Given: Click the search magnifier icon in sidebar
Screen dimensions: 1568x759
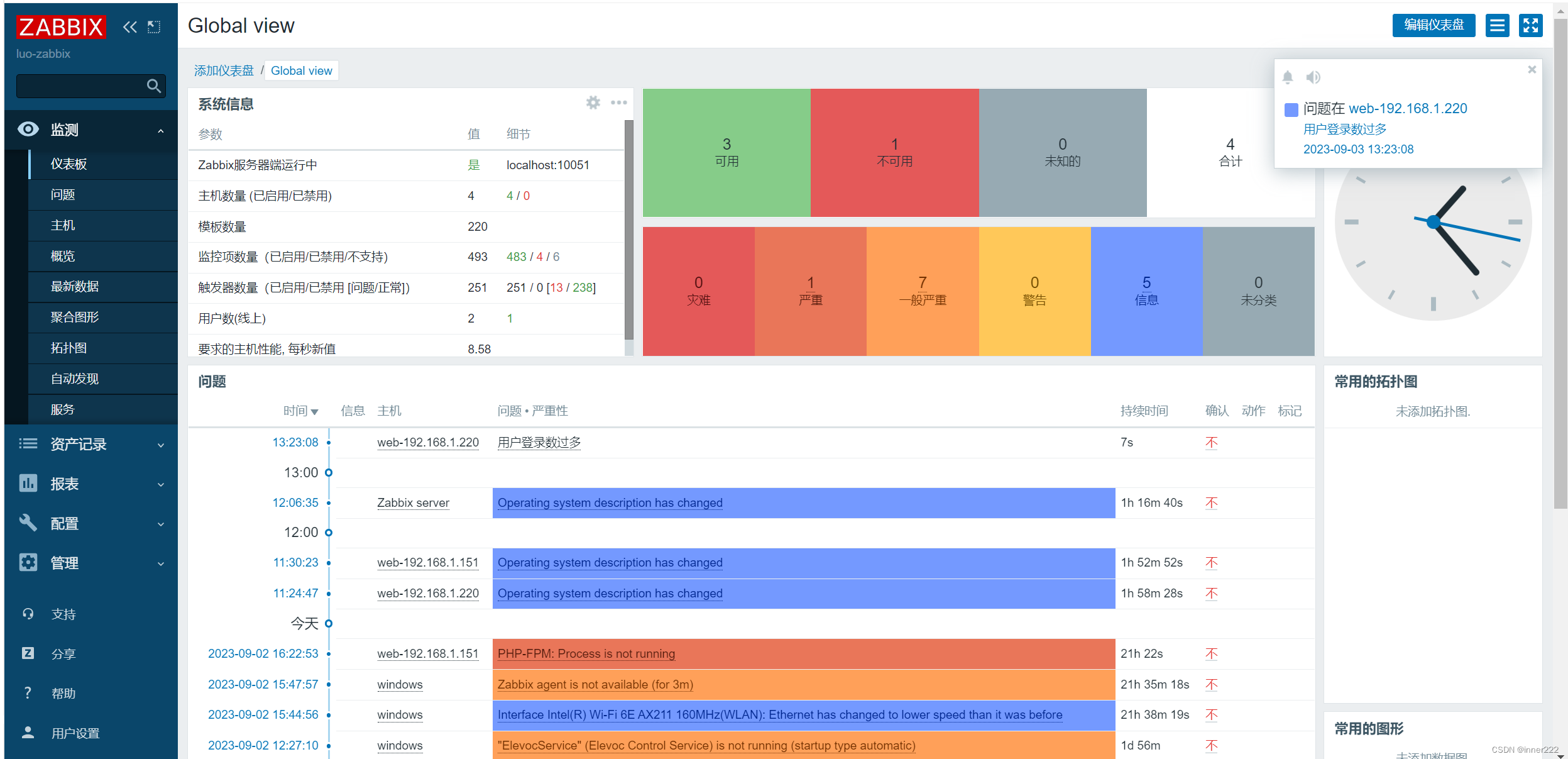Looking at the screenshot, I should (x=153, y=86).
